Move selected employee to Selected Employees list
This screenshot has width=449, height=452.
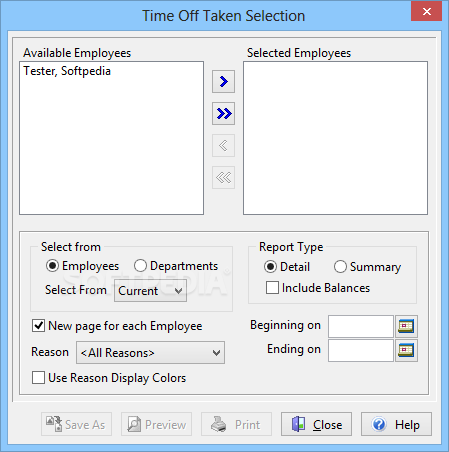click(x=223, y=81)
